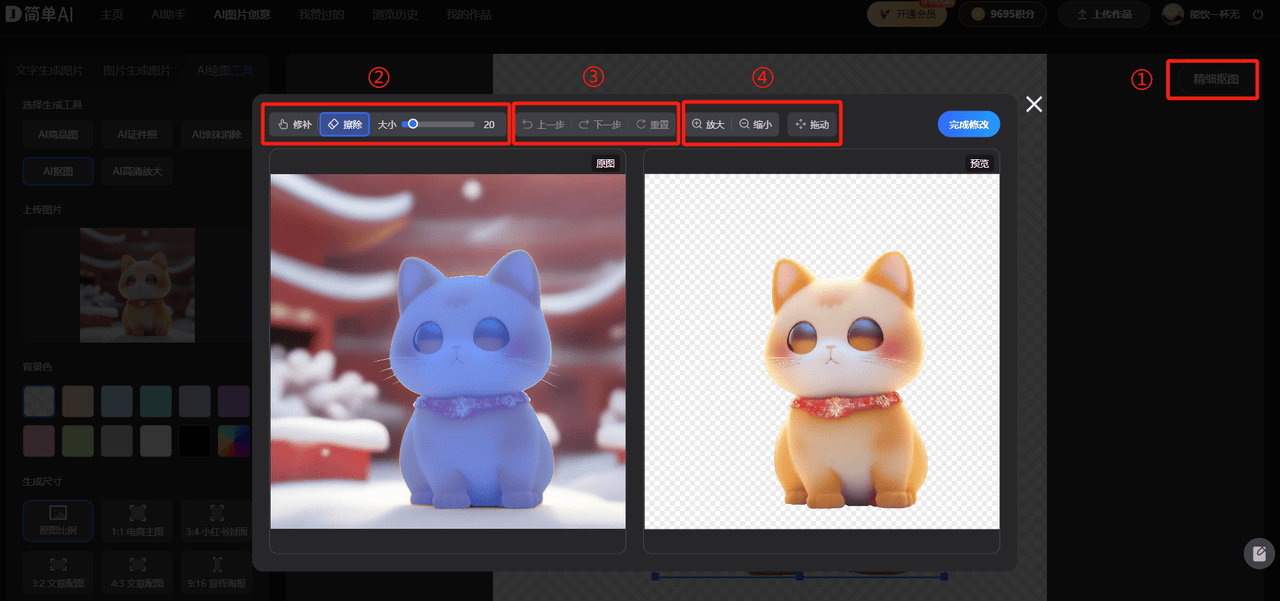Reset edits with the 重置 button
The width and height of the screenshot is (1280, 601).
pos(652,125)
